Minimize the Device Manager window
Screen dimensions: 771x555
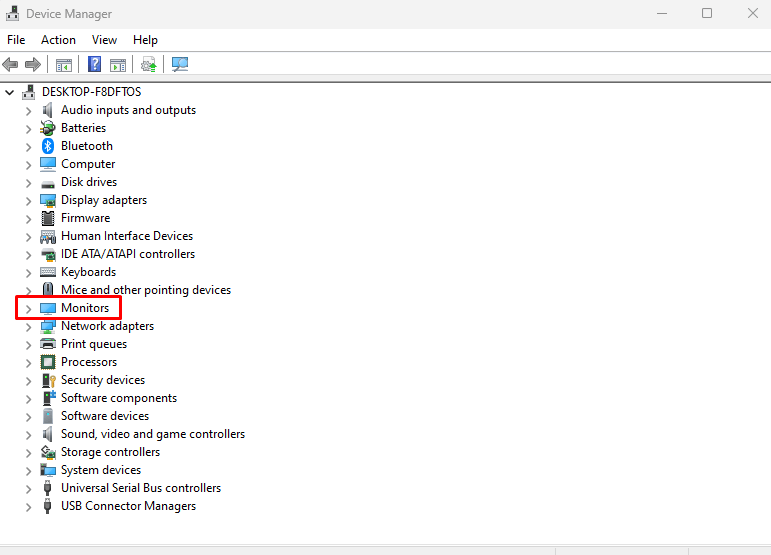click(x=662, y=14)
